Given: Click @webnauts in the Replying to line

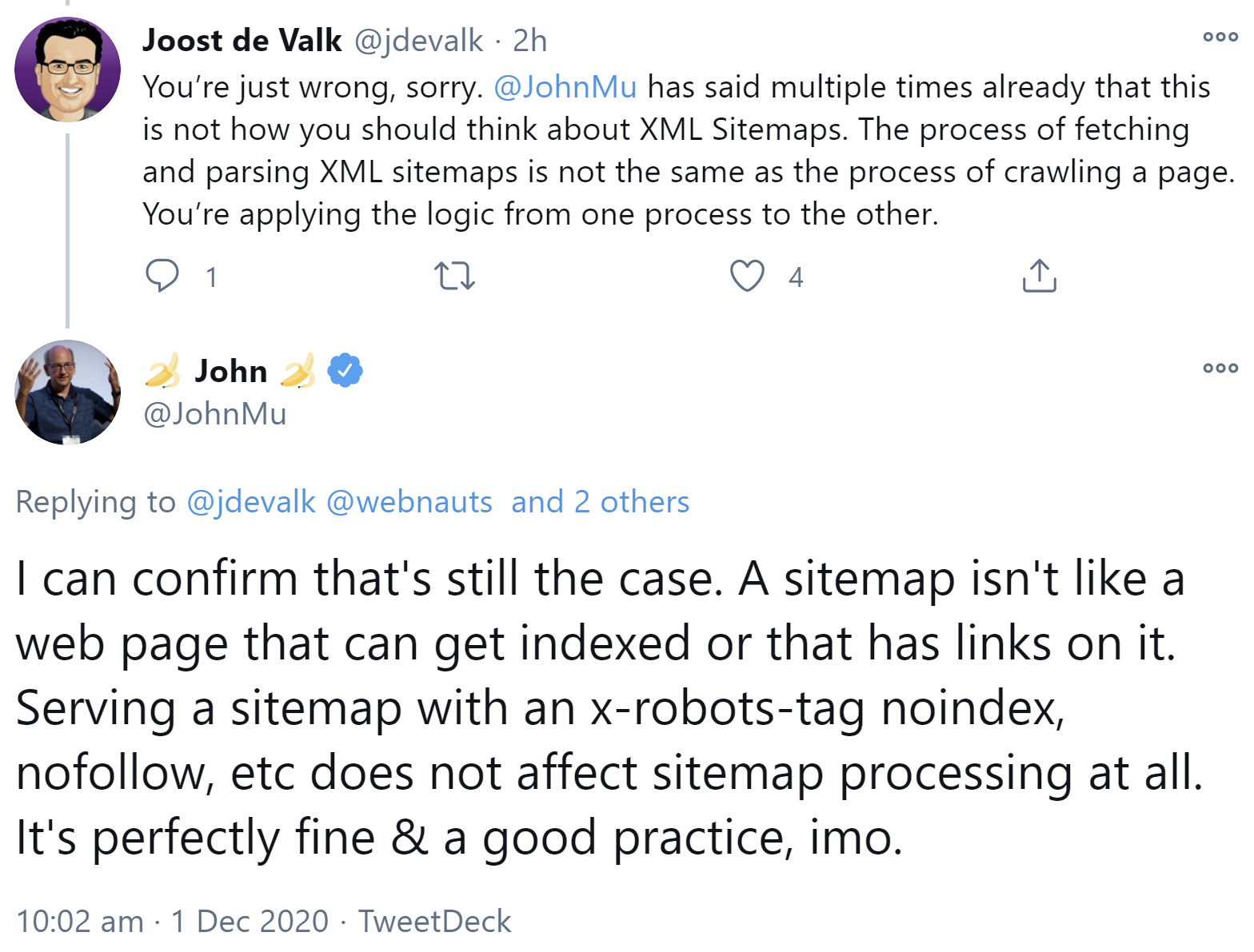Looking at the screenshot, I should pos(409,502).
